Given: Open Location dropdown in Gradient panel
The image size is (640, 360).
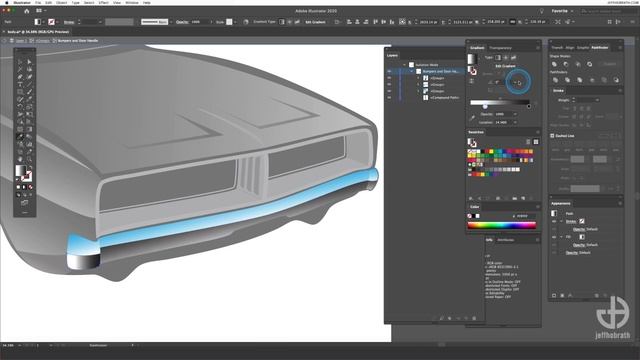Looking at the screenshot, I should (515, 122).
